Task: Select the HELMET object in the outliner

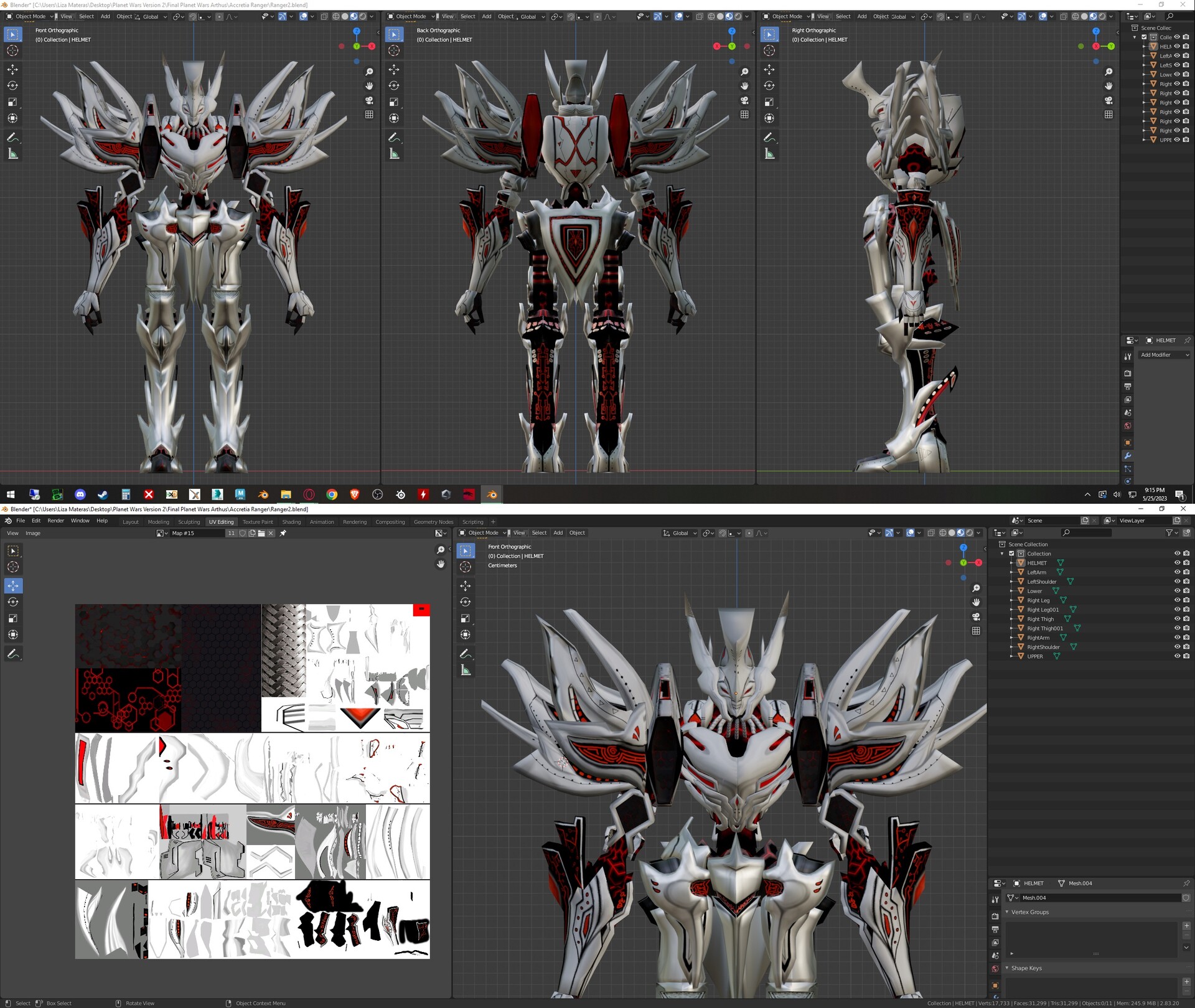Action: point(1036,563)
